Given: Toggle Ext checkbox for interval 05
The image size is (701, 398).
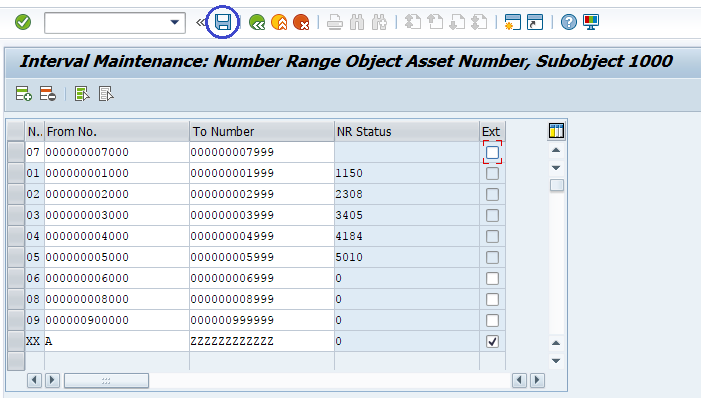Looking at the screenshot, I should pyautogui.click(x=492, y=258).
